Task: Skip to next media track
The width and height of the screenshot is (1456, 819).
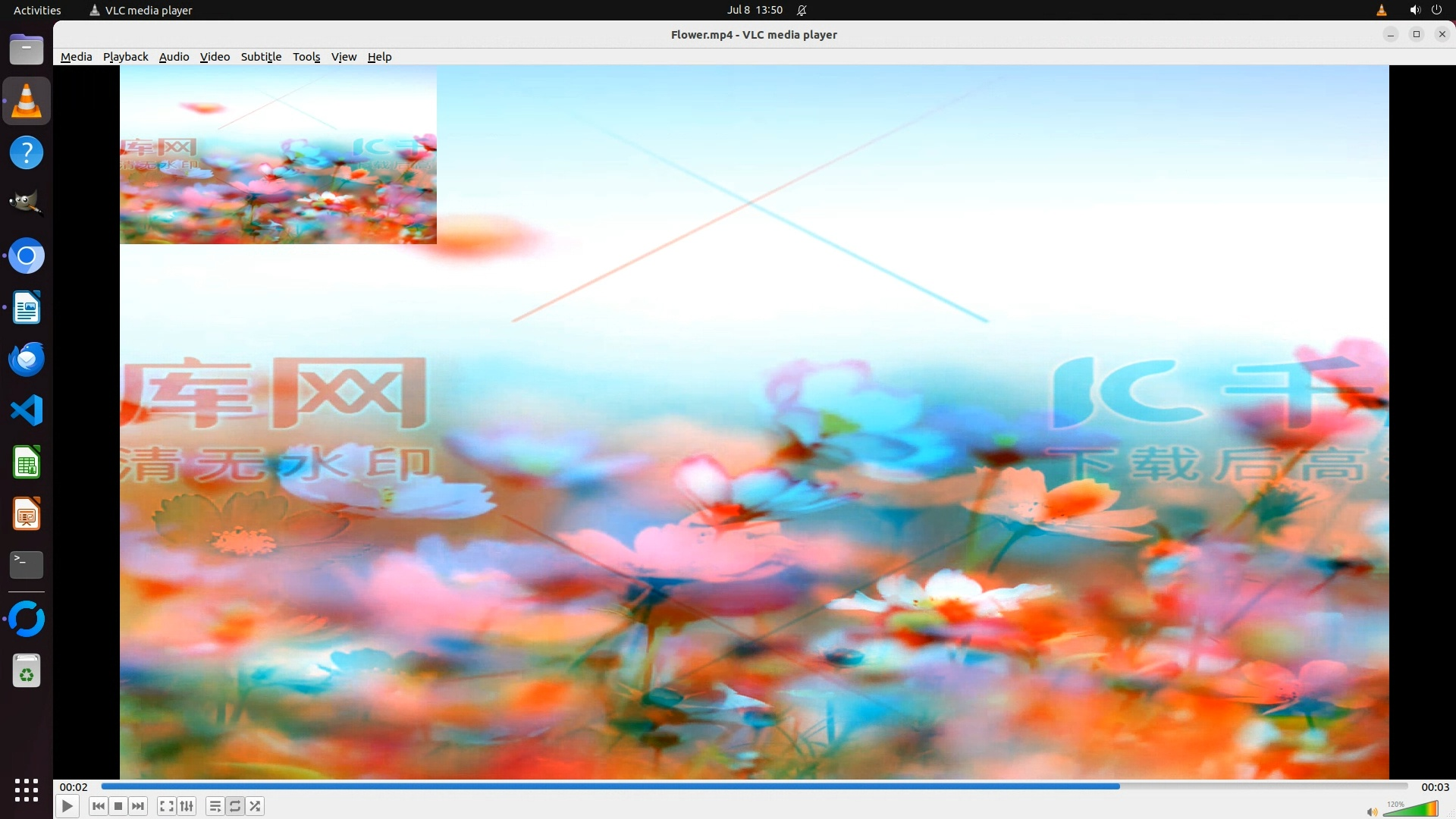Action: (138, 806)
